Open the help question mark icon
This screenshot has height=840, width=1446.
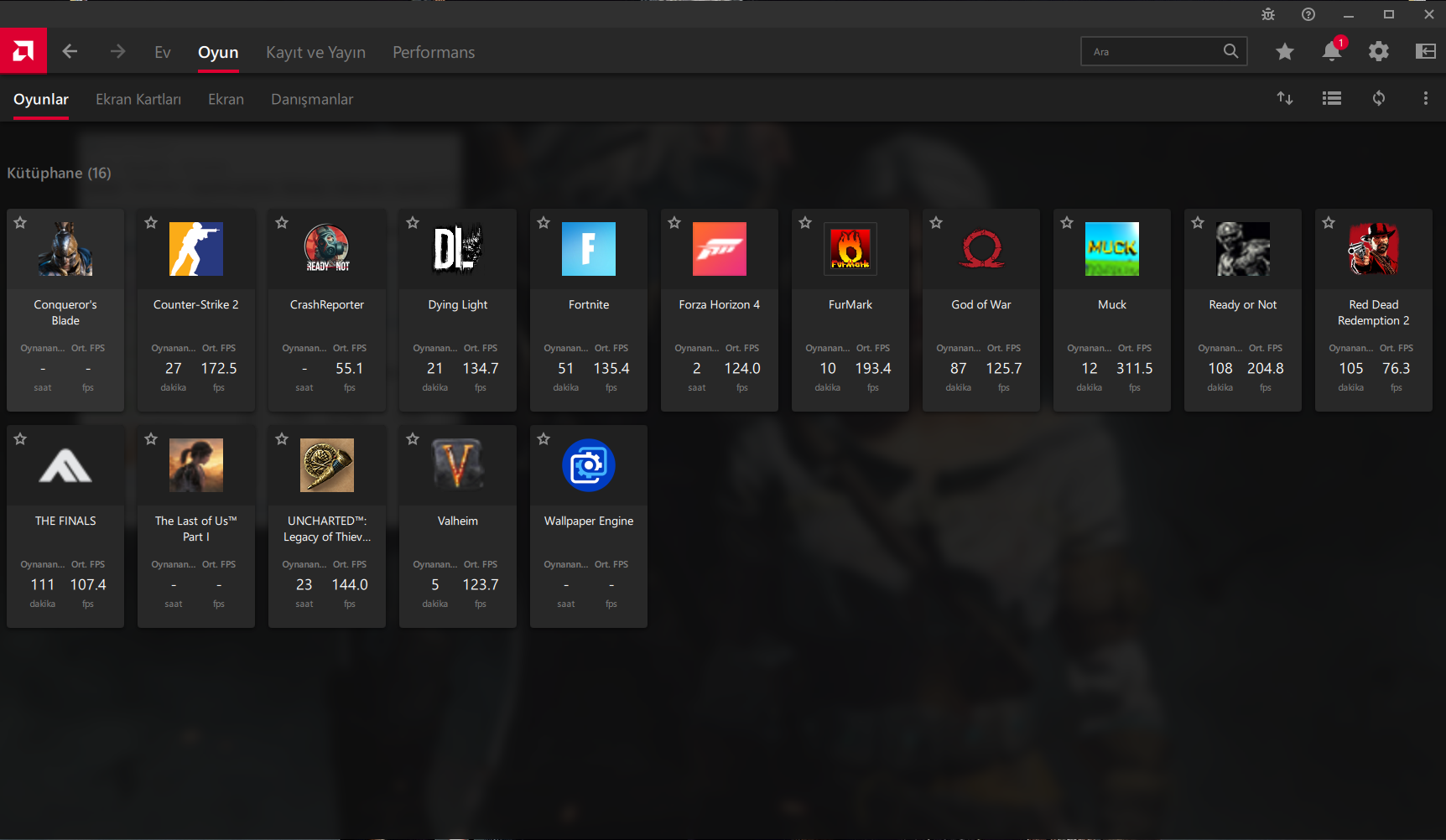[1308, 14]
